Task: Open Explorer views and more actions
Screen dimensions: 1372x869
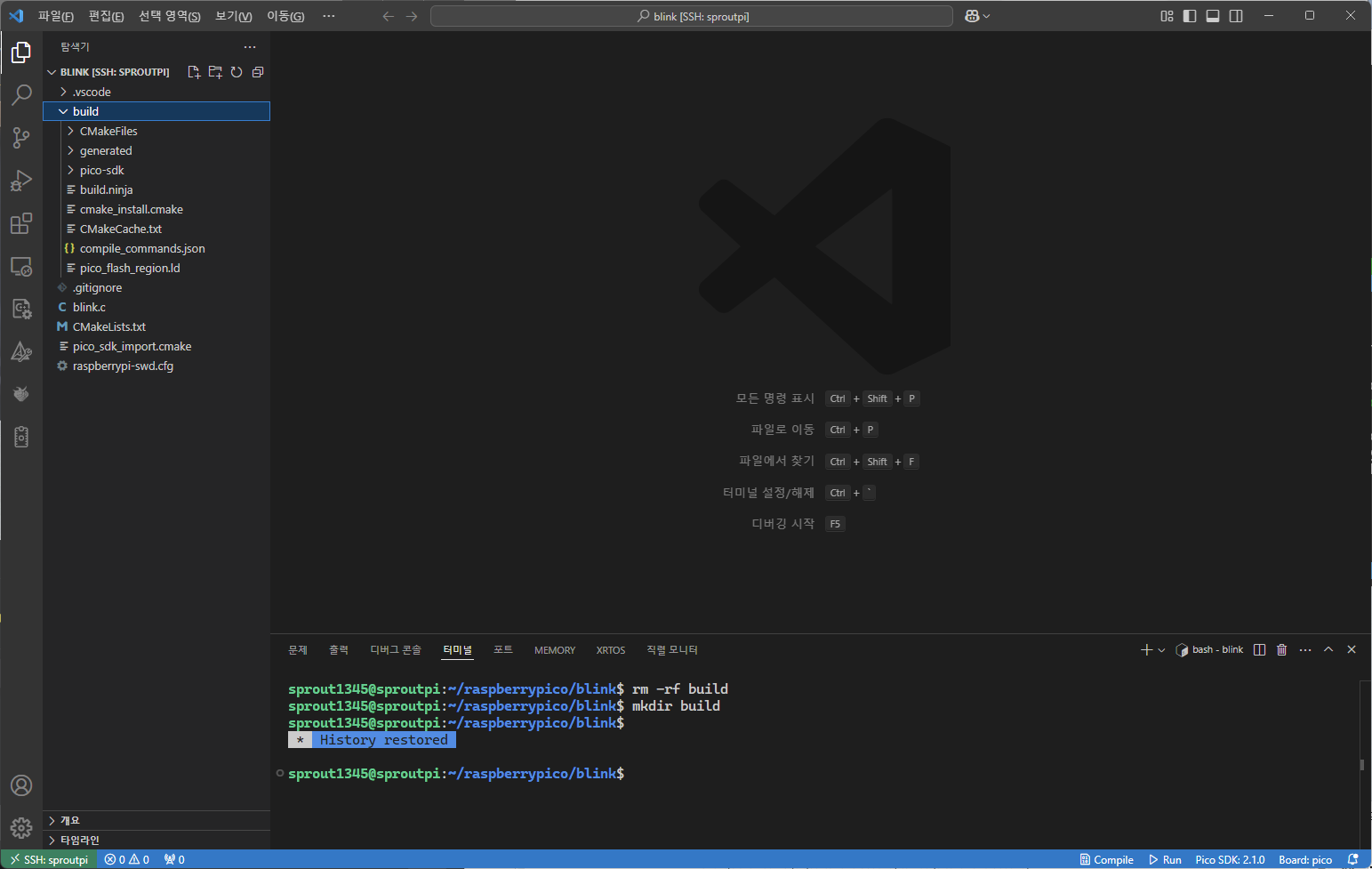Action: tap(250, 47)
